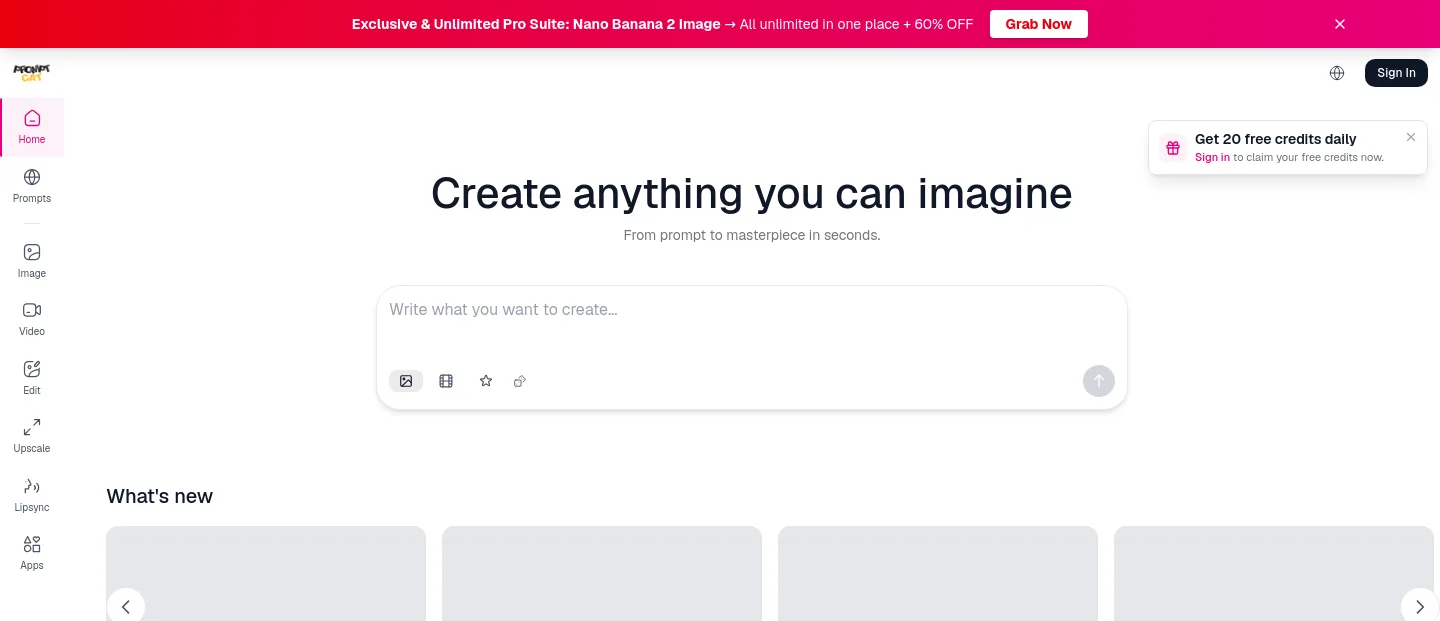Open the third What's new card
This screenshot has width=1440, height=621.
pyautogui.click(x=938, y=574)
